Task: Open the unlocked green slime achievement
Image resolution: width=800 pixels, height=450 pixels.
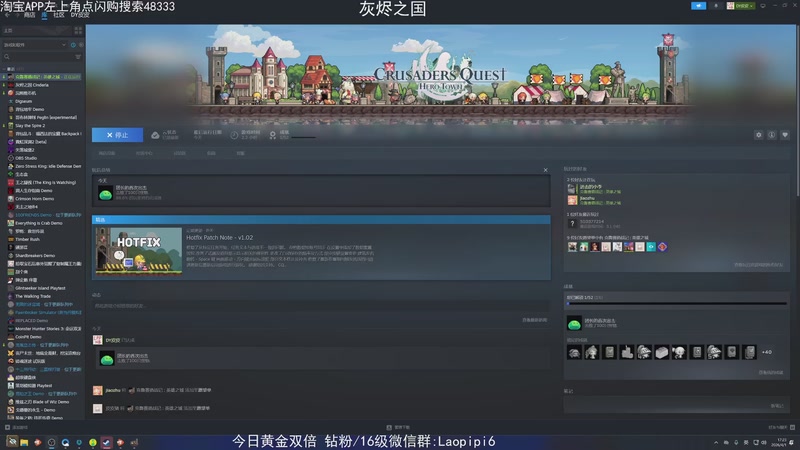Action: (574, 323)
